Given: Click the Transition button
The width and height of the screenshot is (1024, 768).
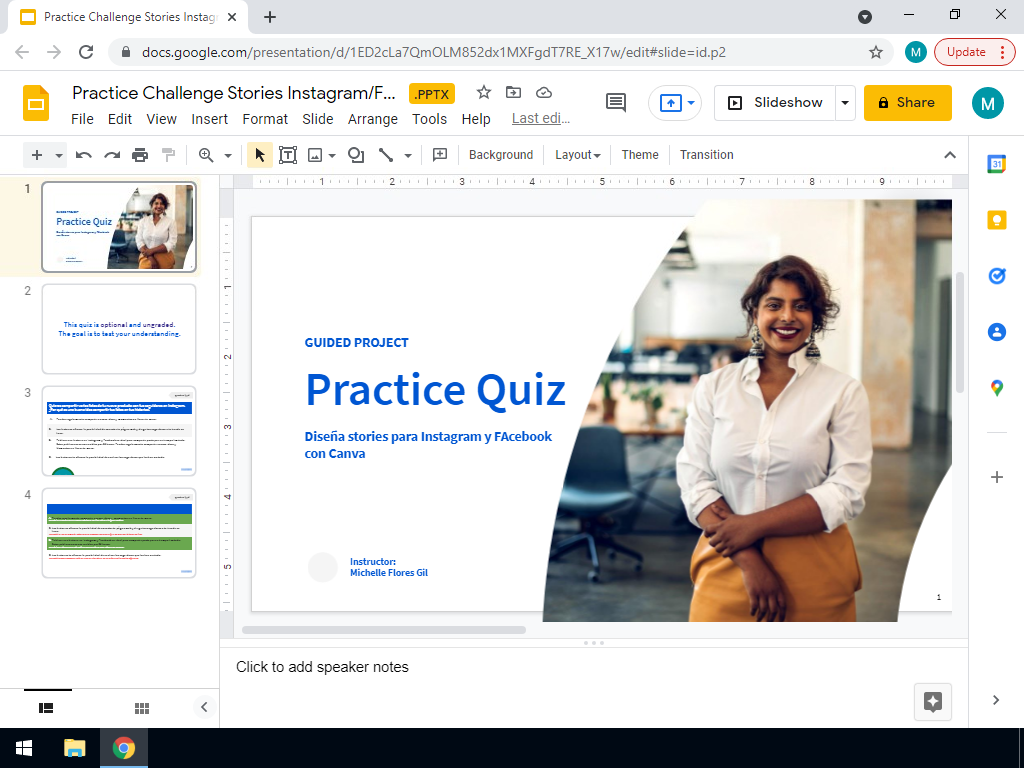Looking at the screenshot, I should tap(706, 155).
